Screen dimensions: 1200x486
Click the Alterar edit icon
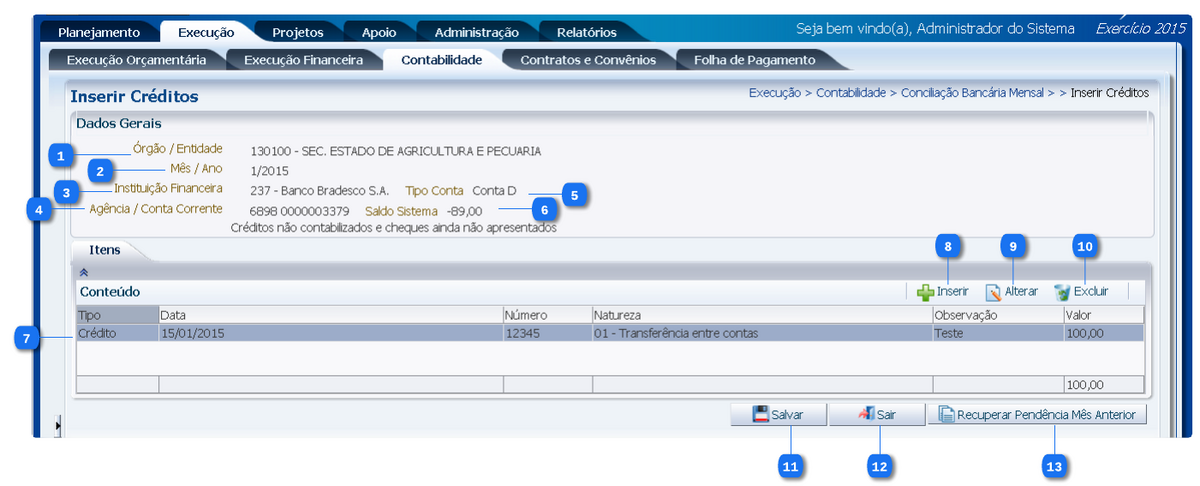993,292
